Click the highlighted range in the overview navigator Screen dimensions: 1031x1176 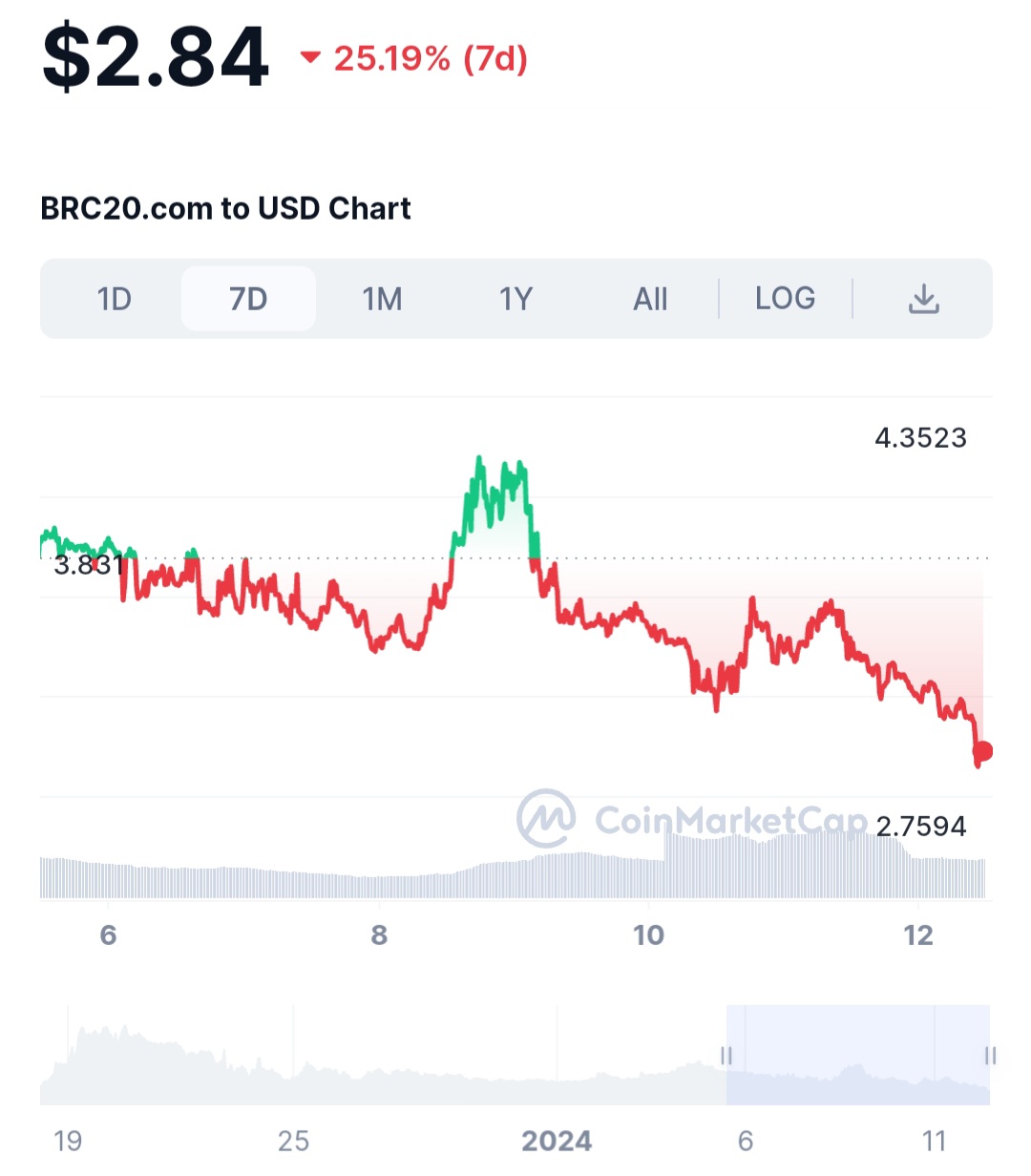(x=857, y=1055)
